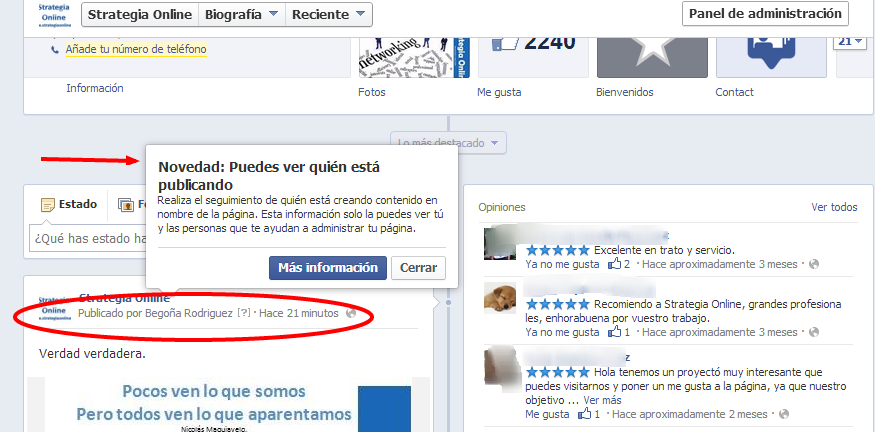Click thumbs-up count 1 on Recomiendo review
This screenshot has height=432, width=875.
click(619, 332)
